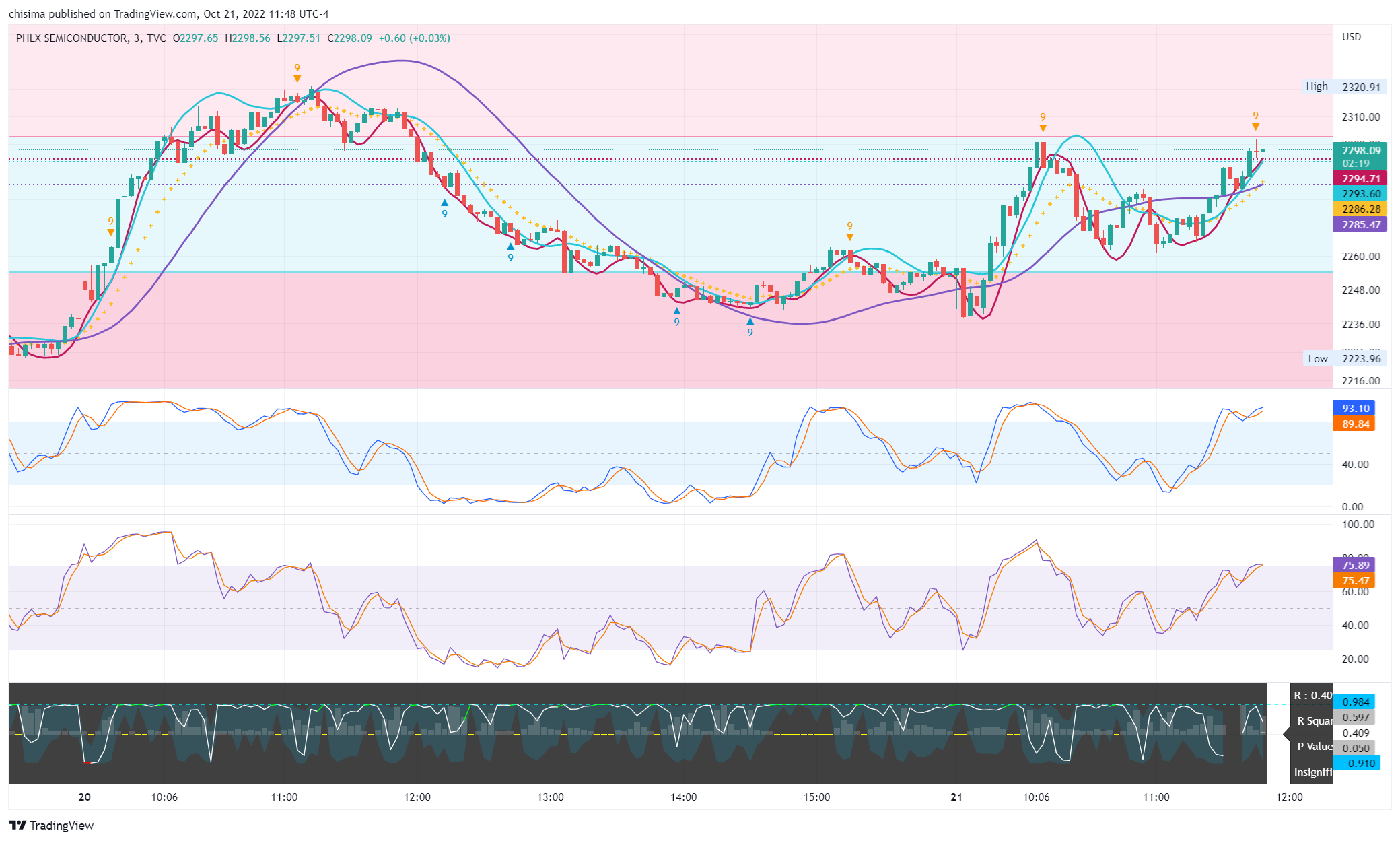Viewport: 1400px width, 841px height.
Task: Click the orange 9 marker near 15:15
Action: [849, 232]
